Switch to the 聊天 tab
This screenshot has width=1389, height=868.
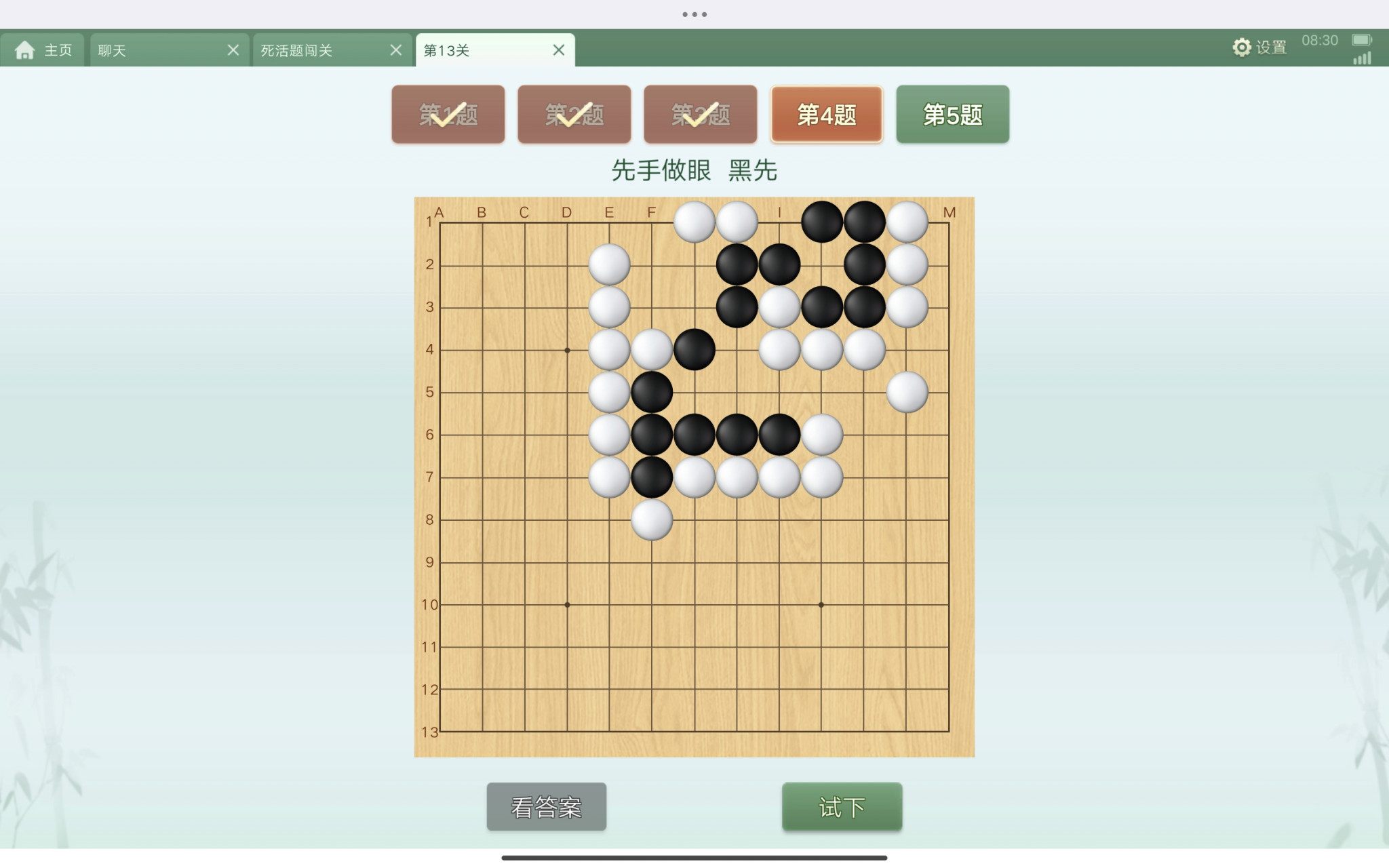click(x=112, y=51)
